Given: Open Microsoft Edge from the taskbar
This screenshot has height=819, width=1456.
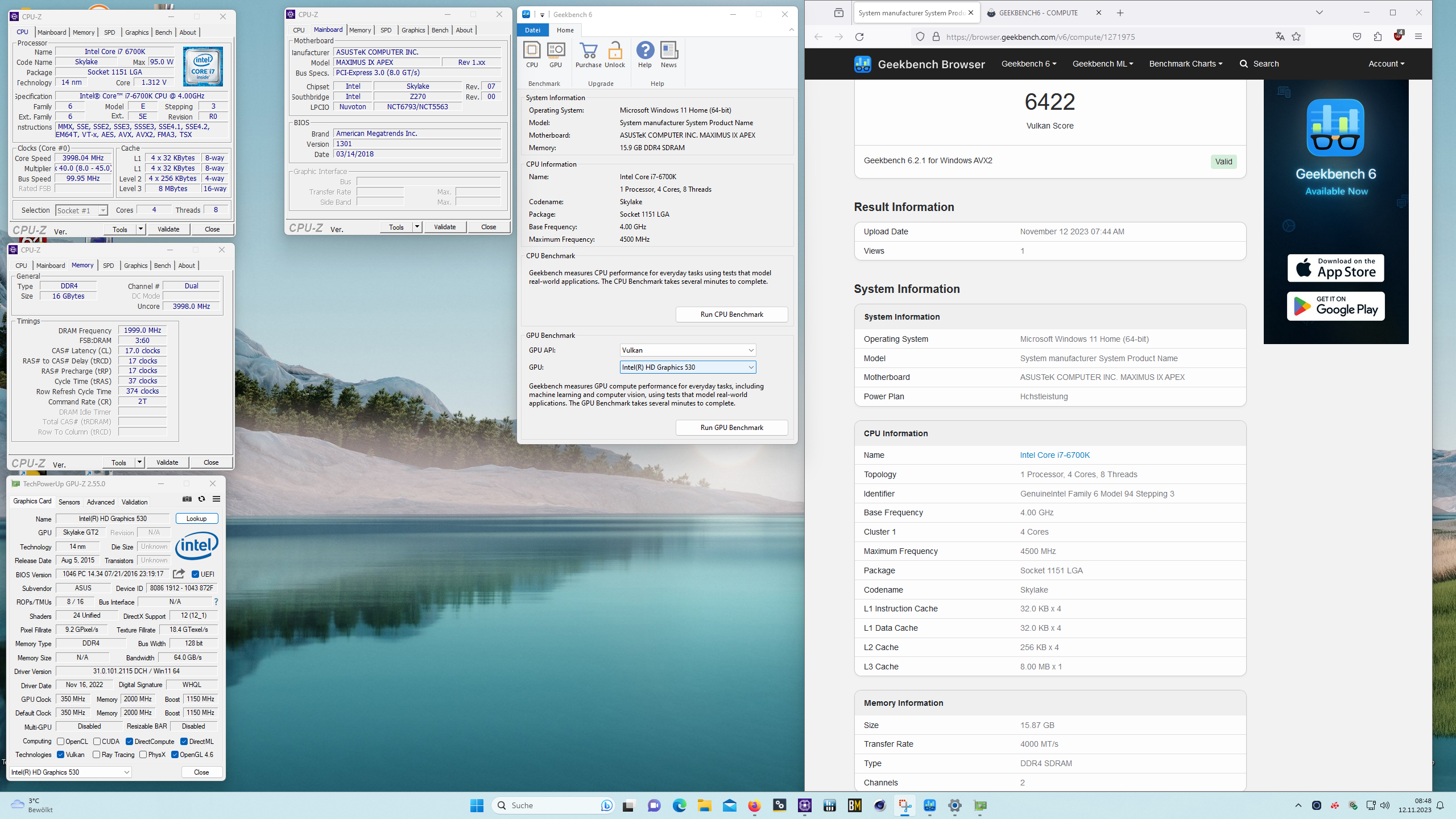Looking at the screenshot, I should pos(679,805).
